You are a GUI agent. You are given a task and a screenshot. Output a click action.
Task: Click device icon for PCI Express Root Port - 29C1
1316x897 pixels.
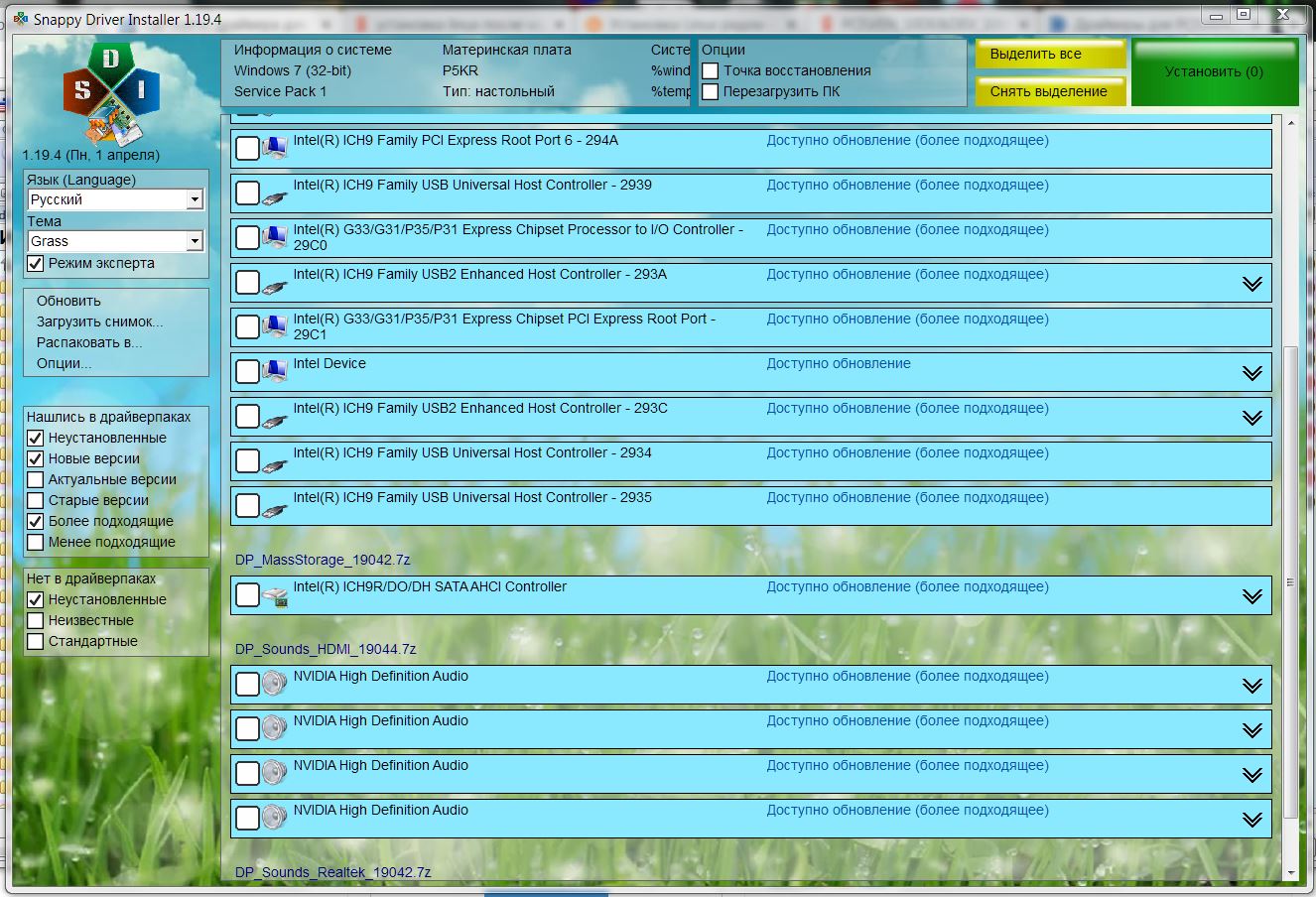[275, 327]
